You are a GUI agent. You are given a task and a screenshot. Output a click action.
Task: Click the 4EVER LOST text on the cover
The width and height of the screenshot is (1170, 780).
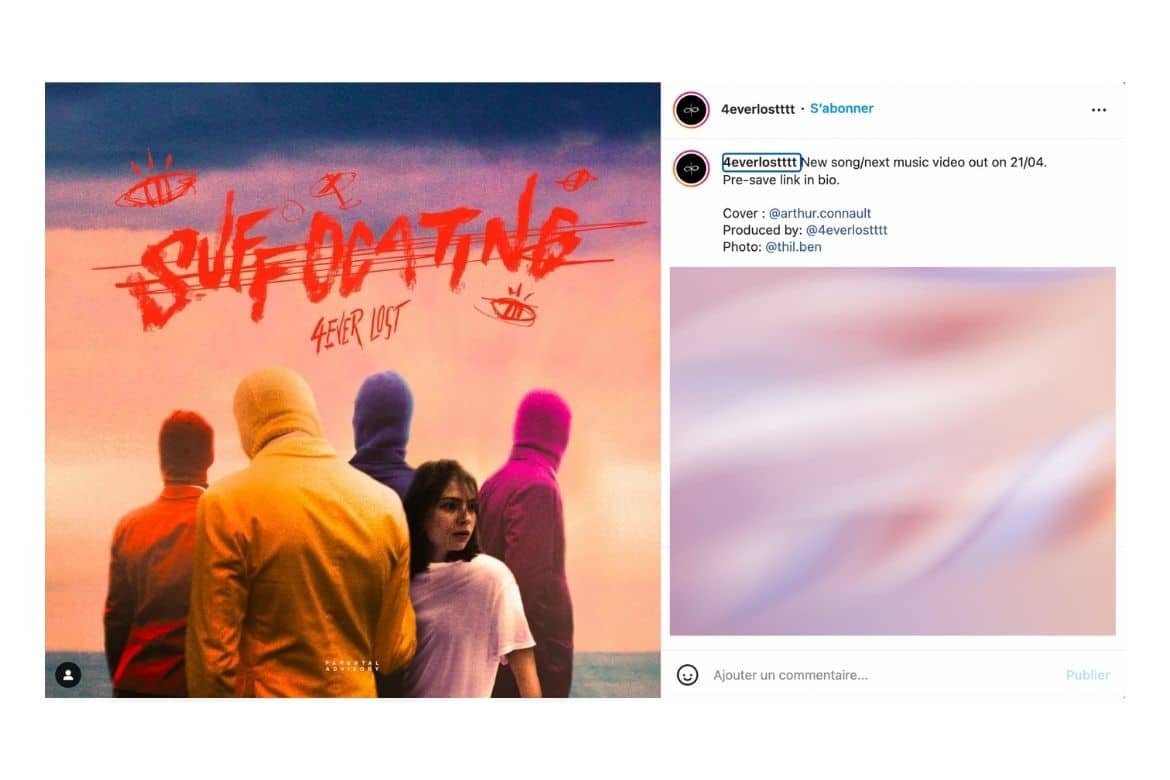360,326
